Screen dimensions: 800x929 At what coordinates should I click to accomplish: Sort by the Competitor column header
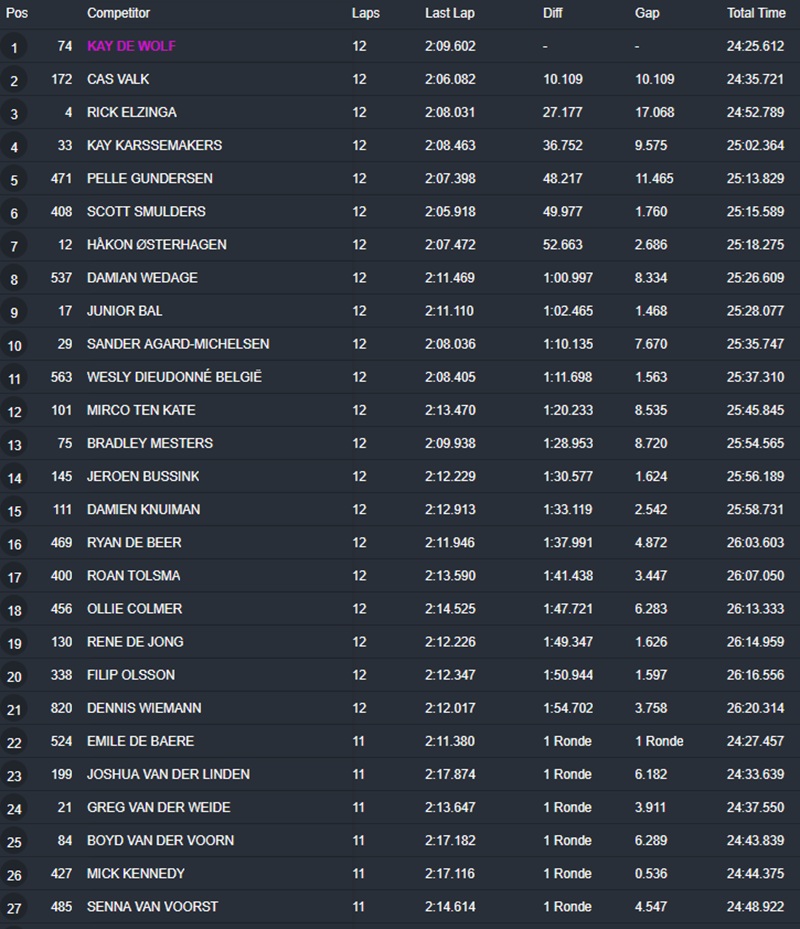118,13
